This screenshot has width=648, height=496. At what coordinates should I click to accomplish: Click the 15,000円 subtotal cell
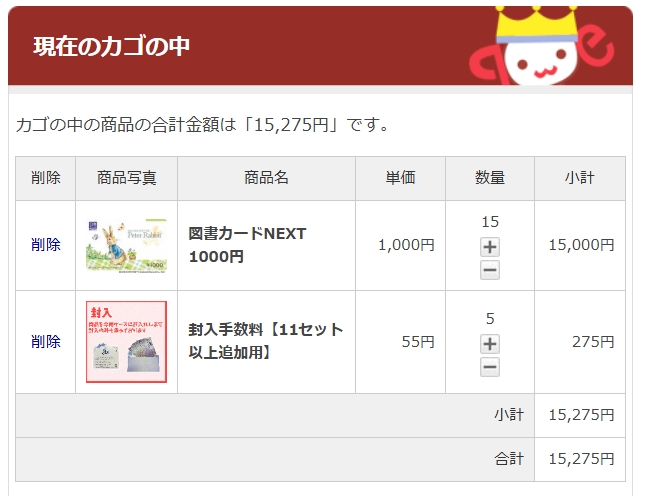coord(581,245)
